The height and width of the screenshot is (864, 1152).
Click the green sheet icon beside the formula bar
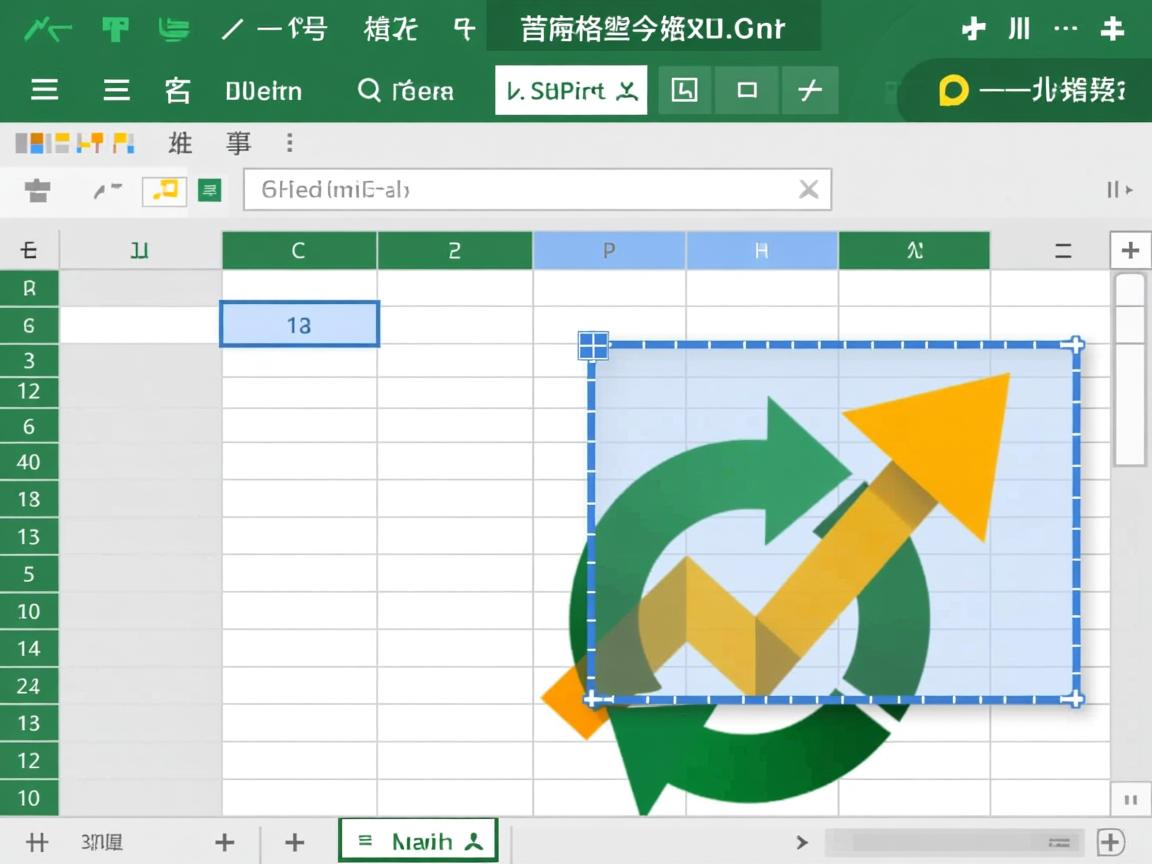[x=209, y=190]
